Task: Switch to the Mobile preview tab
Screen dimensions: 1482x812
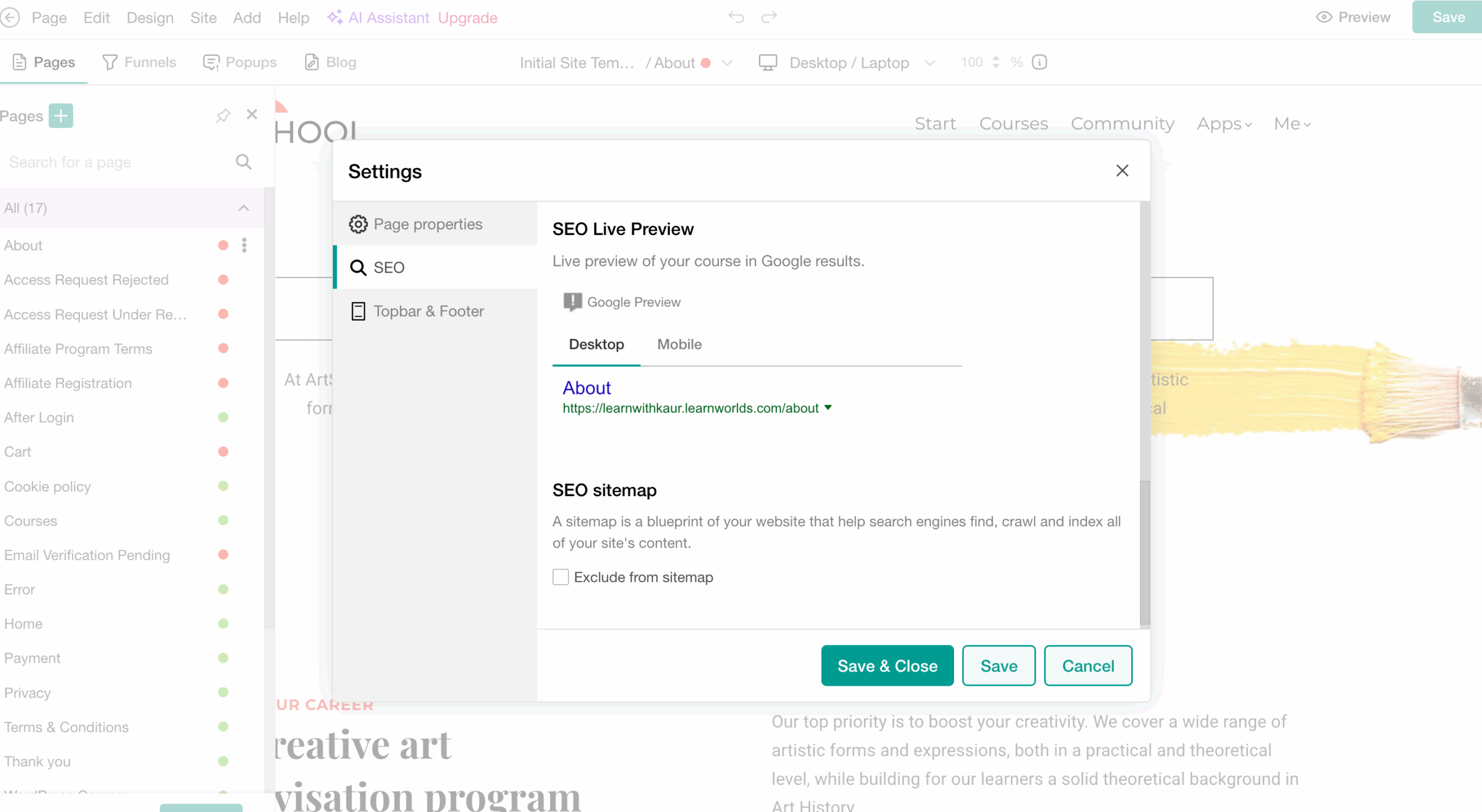Action: click(x=678, y=344)
